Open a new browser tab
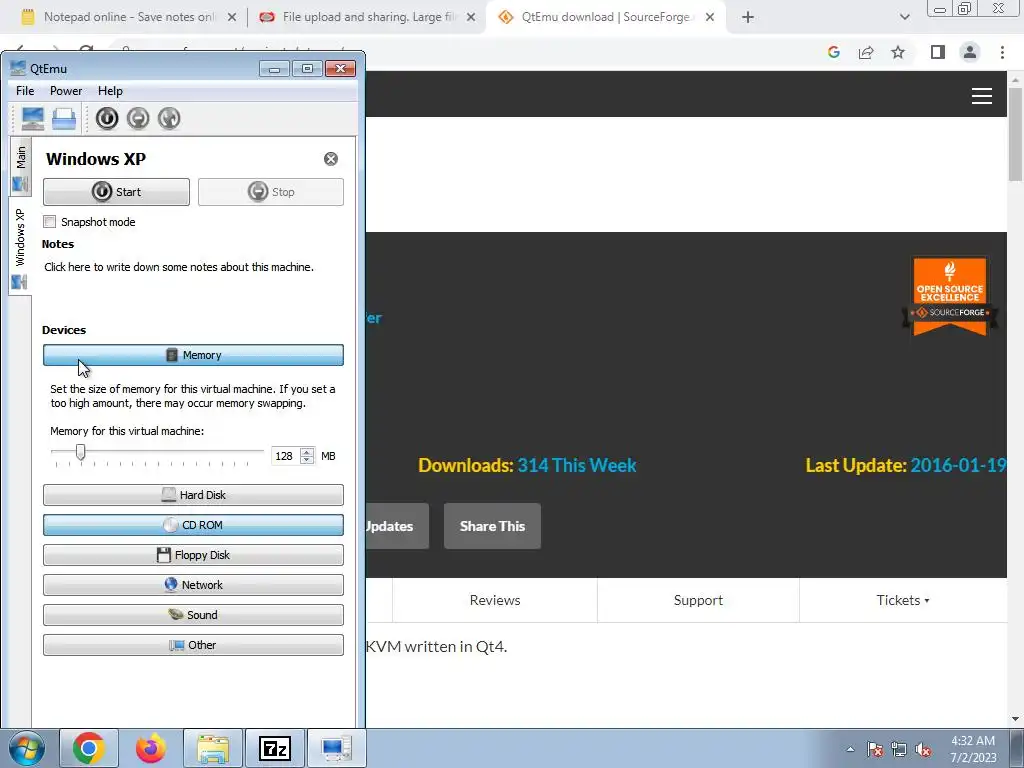Viewport: 1024px width, 768px height. tap(748, 17)
